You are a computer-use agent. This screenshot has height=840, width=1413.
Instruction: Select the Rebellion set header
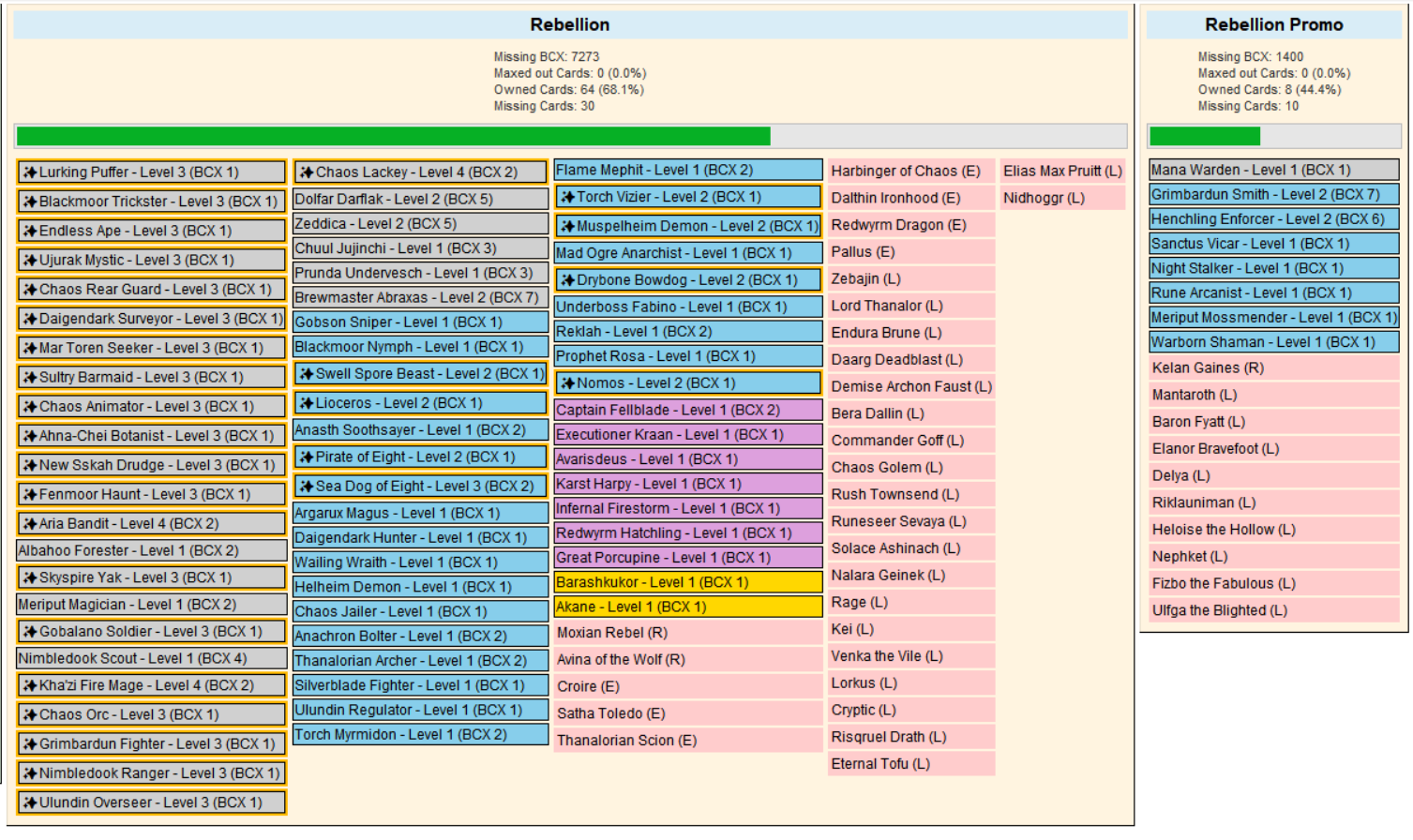pos(569,25)
